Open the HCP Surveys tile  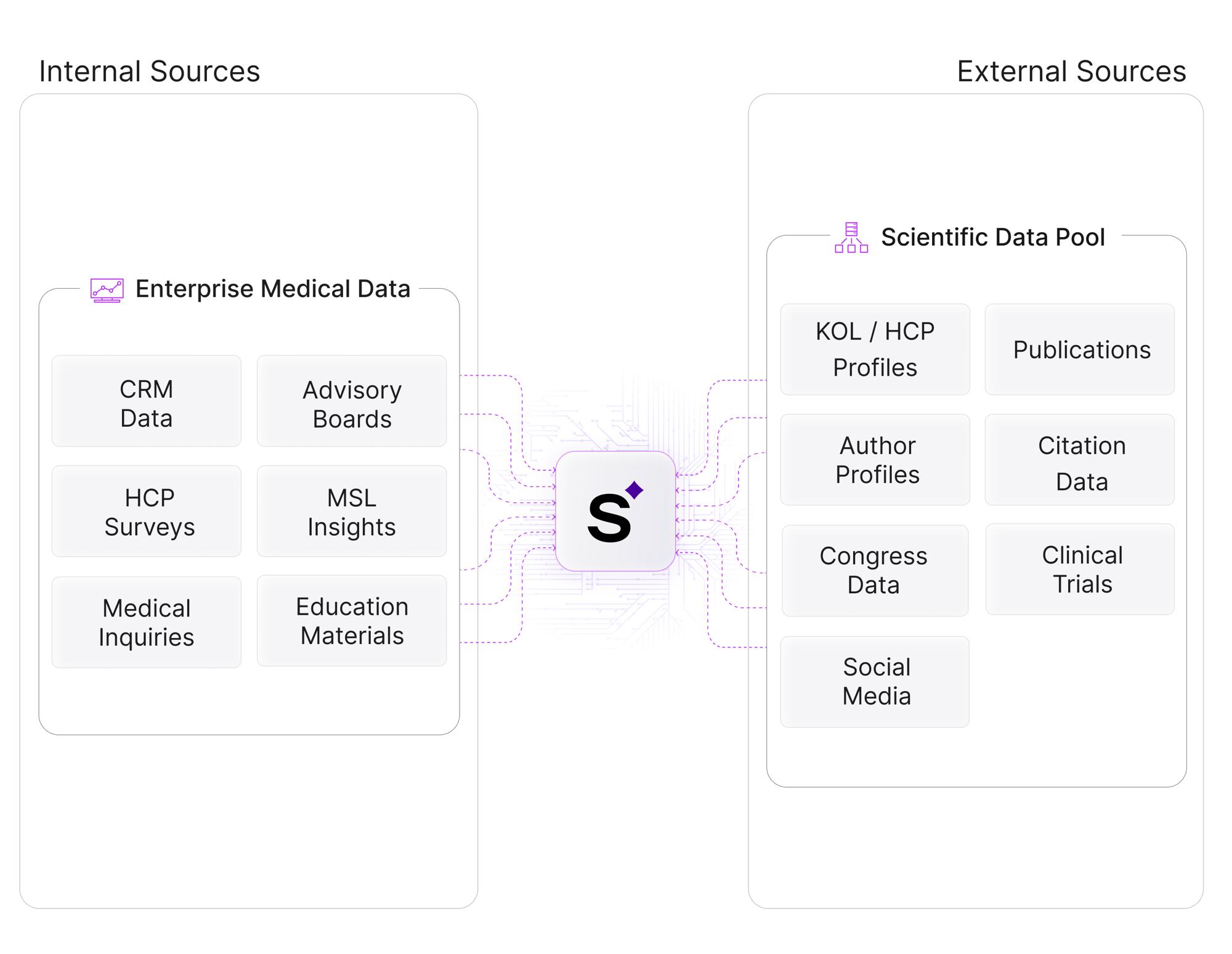click(x=147, y=511)
